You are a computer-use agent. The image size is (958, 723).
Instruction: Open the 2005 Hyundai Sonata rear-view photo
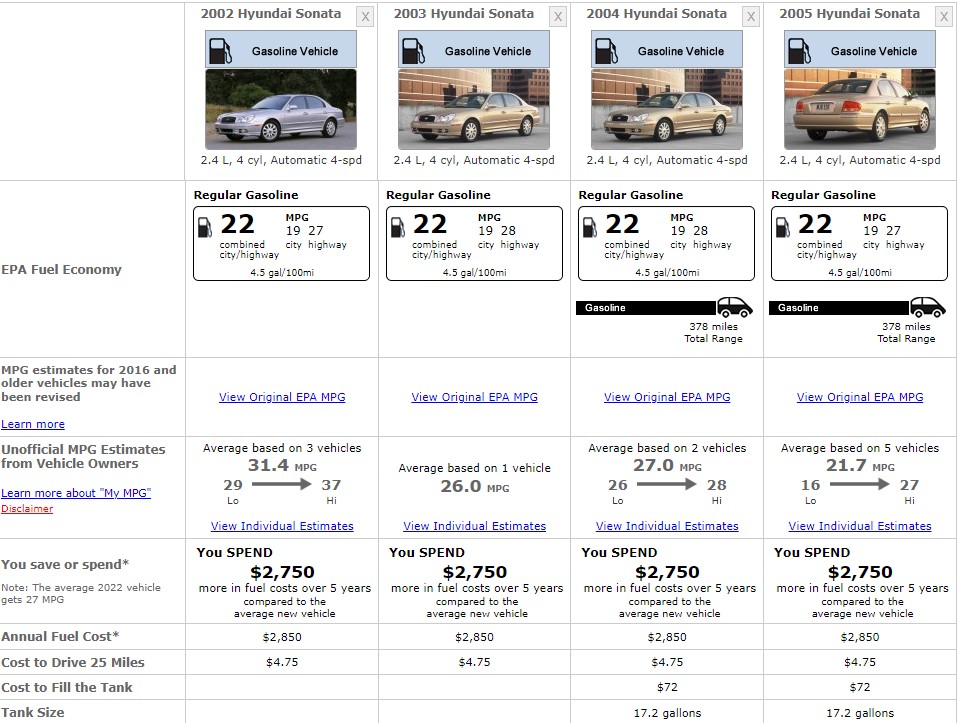click(x=860, y=109)
